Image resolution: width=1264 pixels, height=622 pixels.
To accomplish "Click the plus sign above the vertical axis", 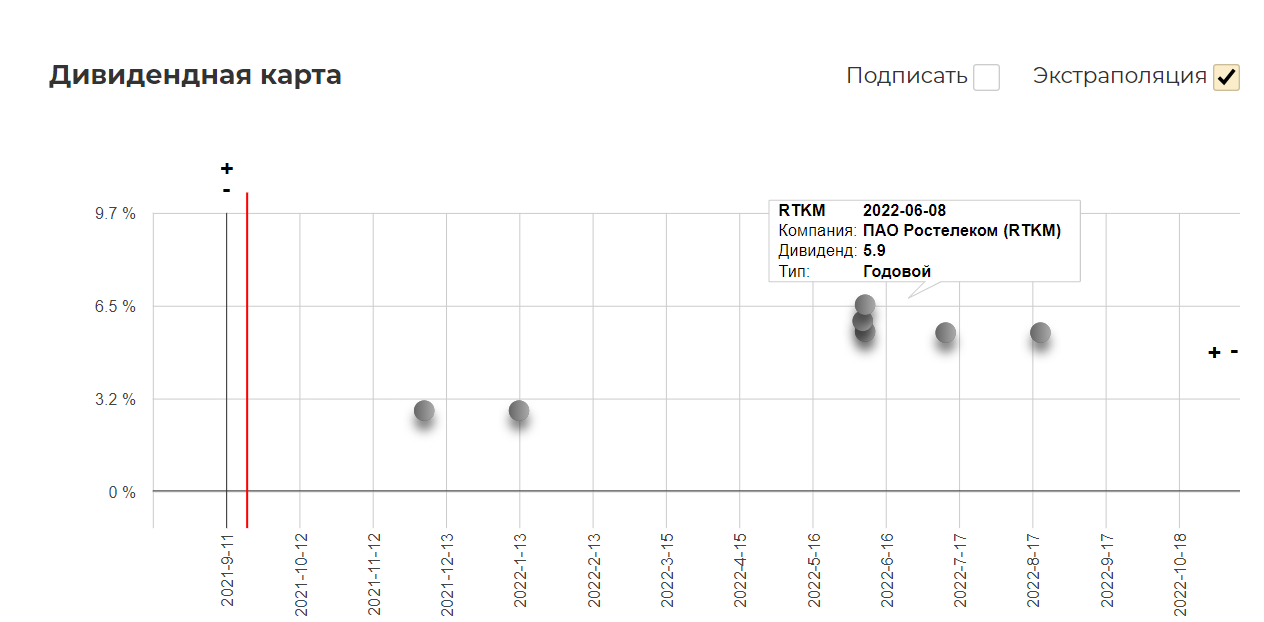I will pyautogui.click(x=227, y=168).
